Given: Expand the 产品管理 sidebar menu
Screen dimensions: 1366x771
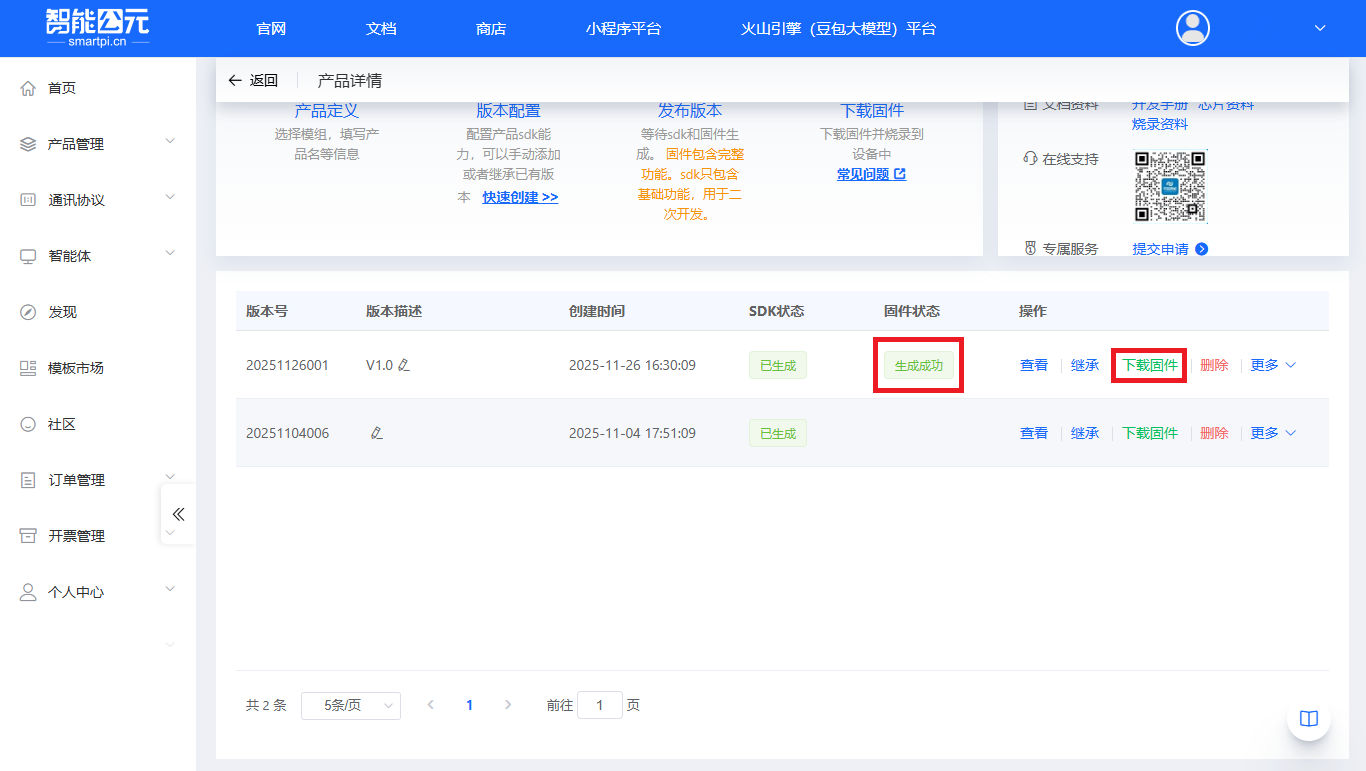Looking at the screenshot, I should tap(97, 144).
